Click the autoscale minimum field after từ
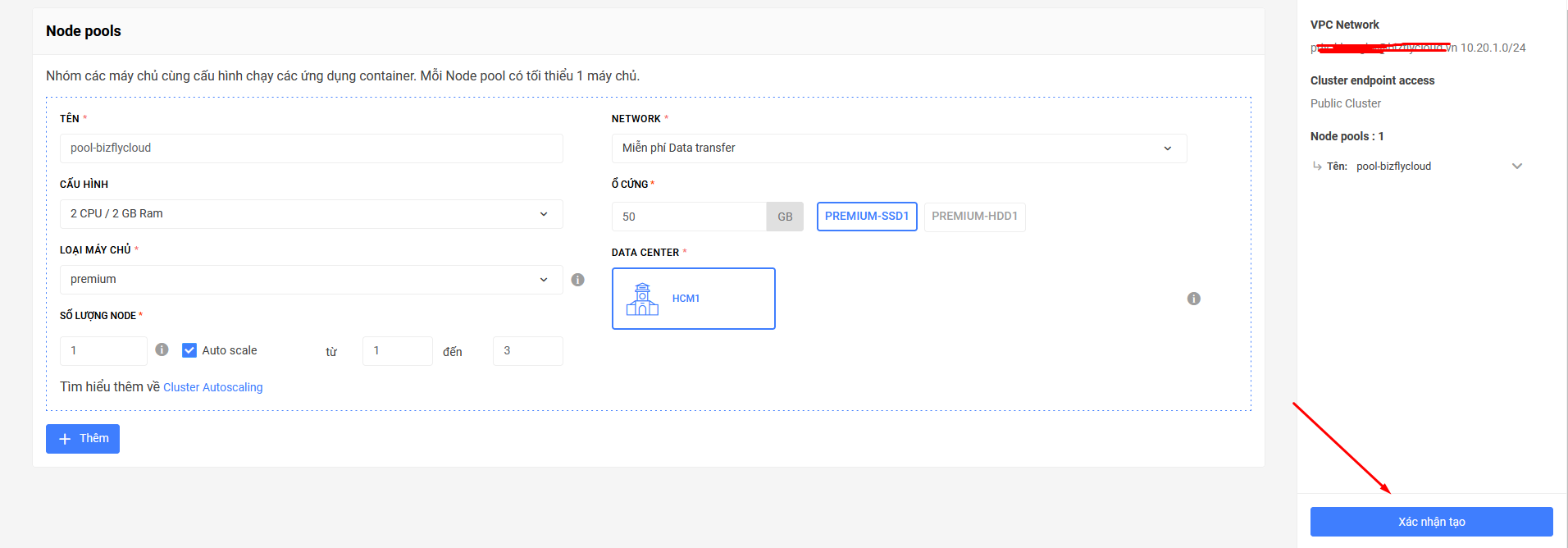The height and width of the screenshot is (548, 1568). point(397,351)
